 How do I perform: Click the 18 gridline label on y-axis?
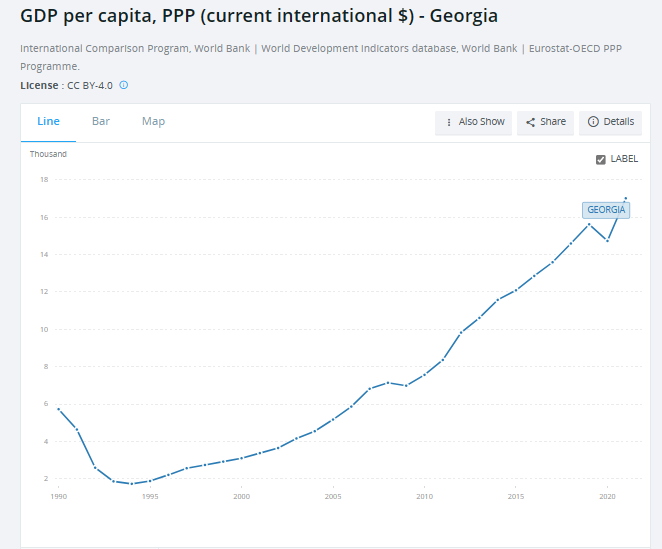tap(43, 180)
